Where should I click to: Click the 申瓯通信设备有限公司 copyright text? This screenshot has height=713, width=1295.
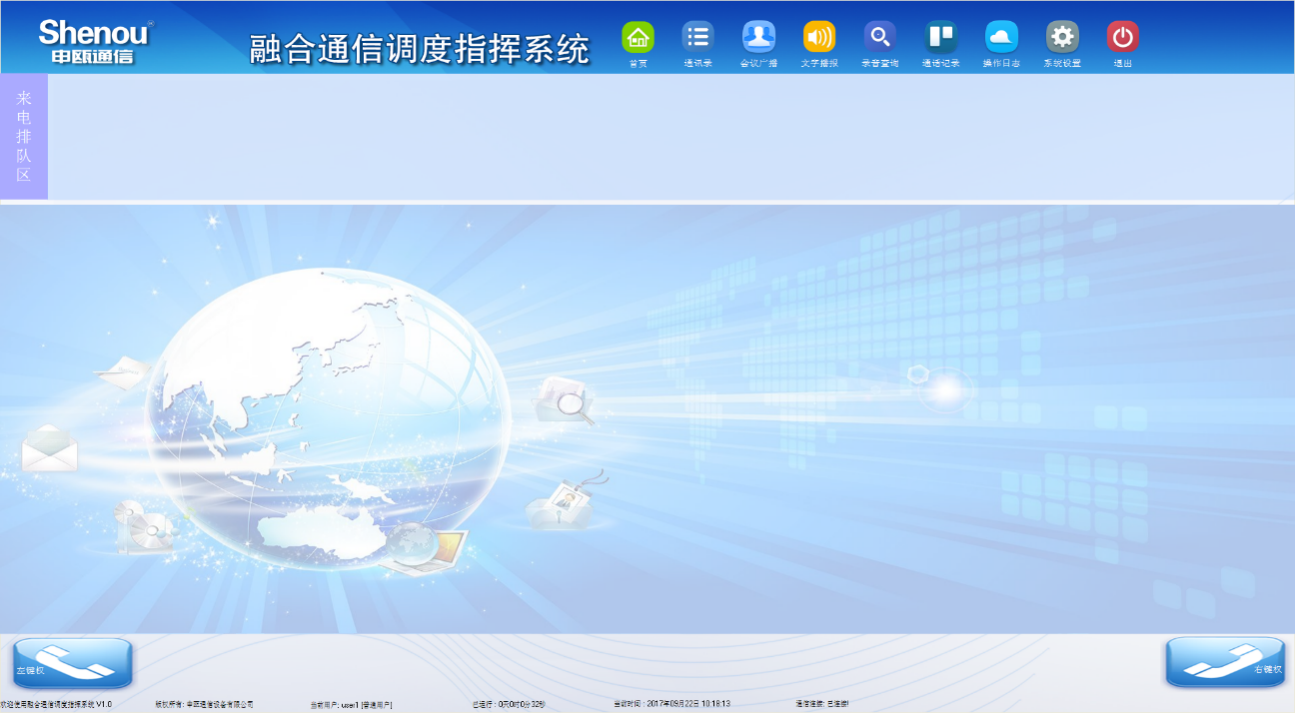[206, 703]
